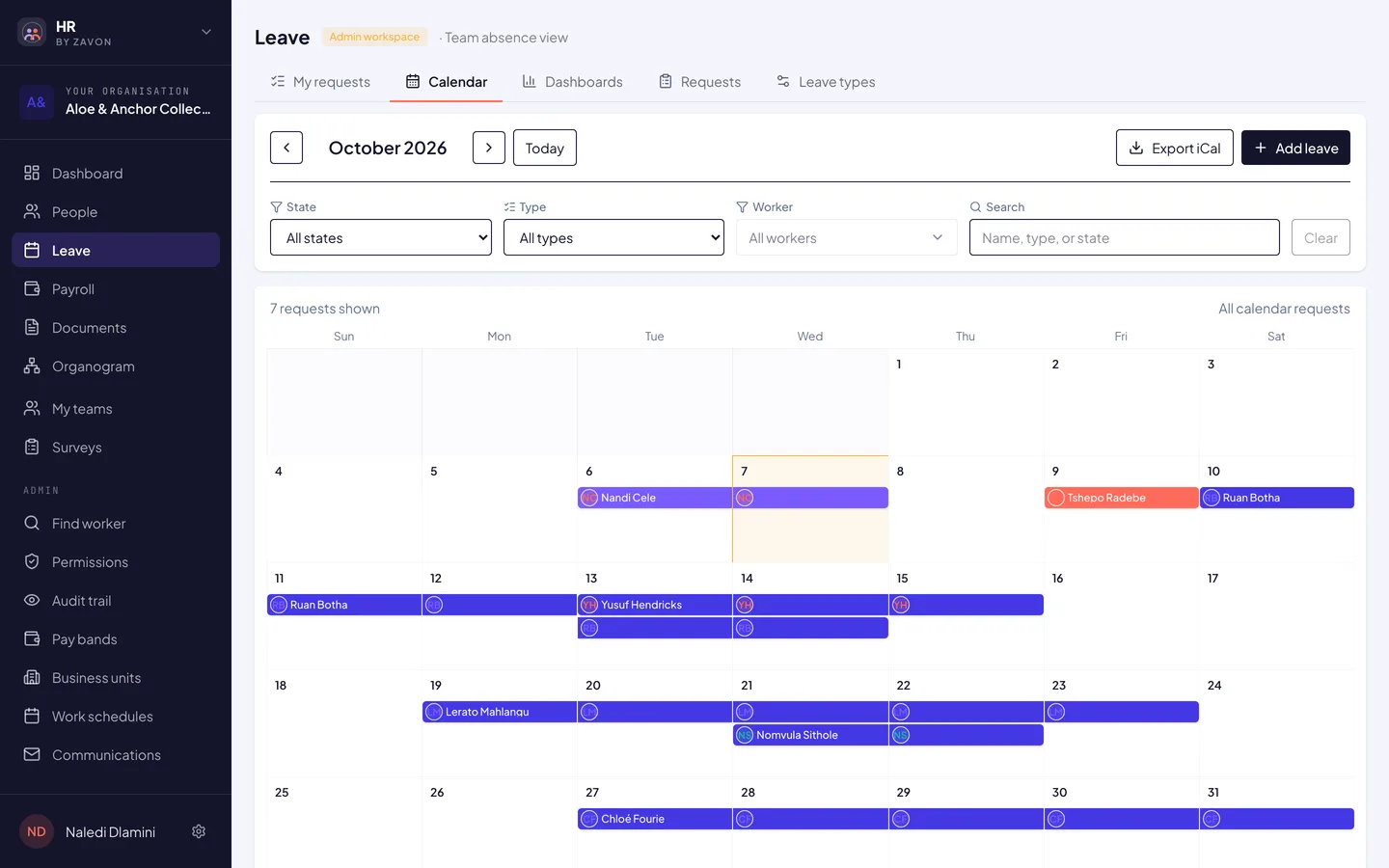Open the Audit trail
1389x868 pixels.
tap(116, 601)
